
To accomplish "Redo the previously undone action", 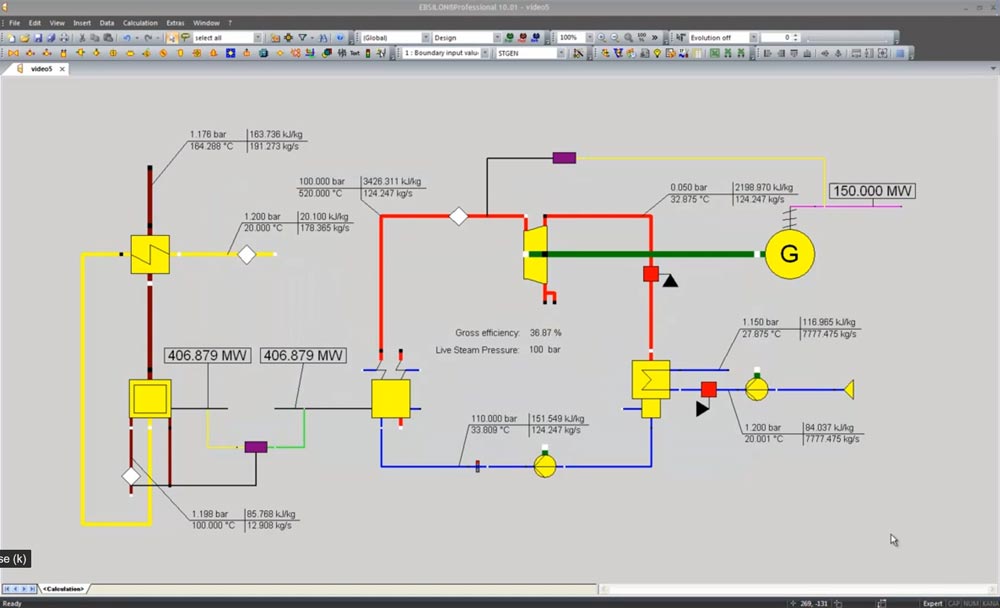I will [x=147, y=37].
